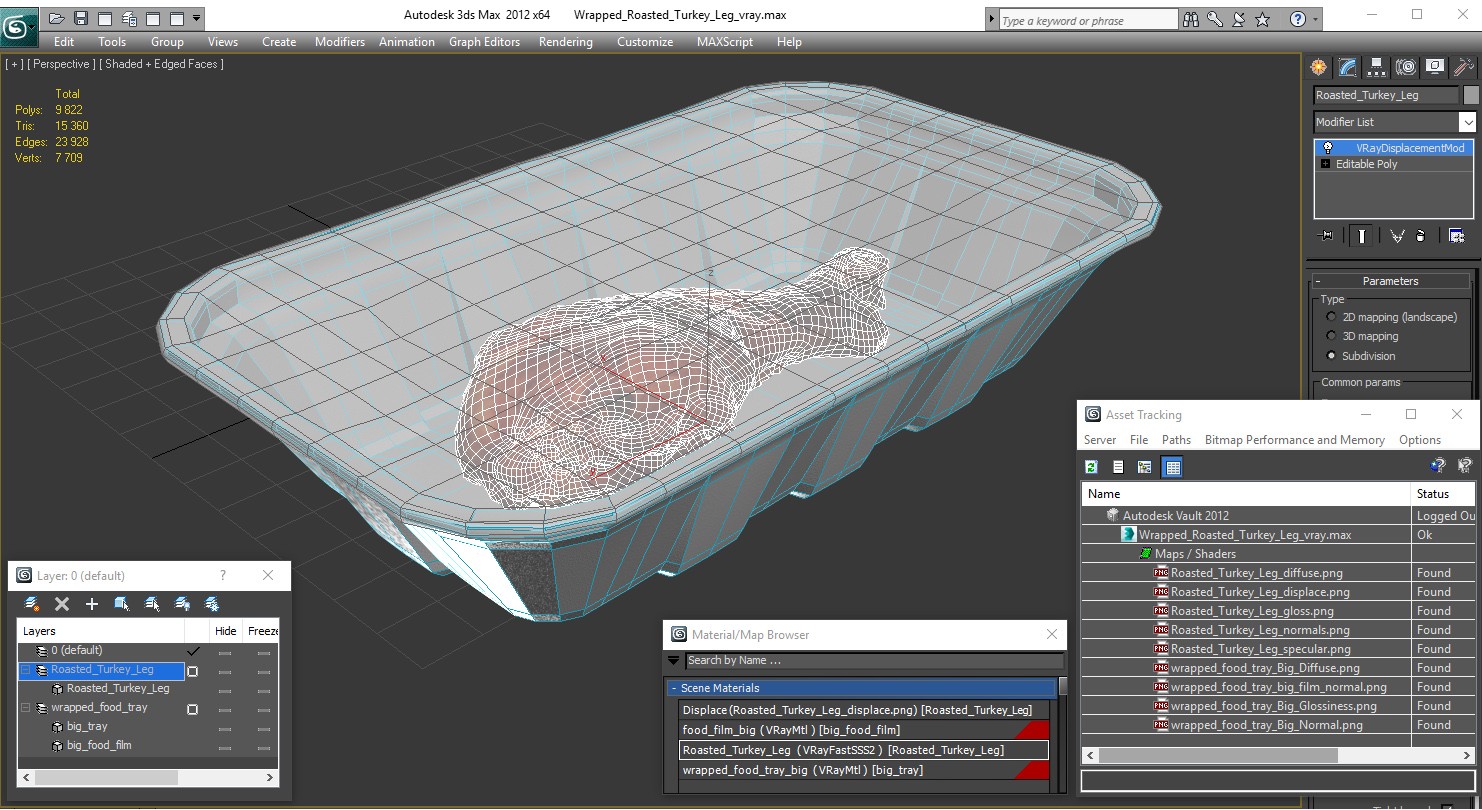Screen dimensions: 1482x810
Task: Click the Pin Stack icon
Action: [x=1327, y=236]
